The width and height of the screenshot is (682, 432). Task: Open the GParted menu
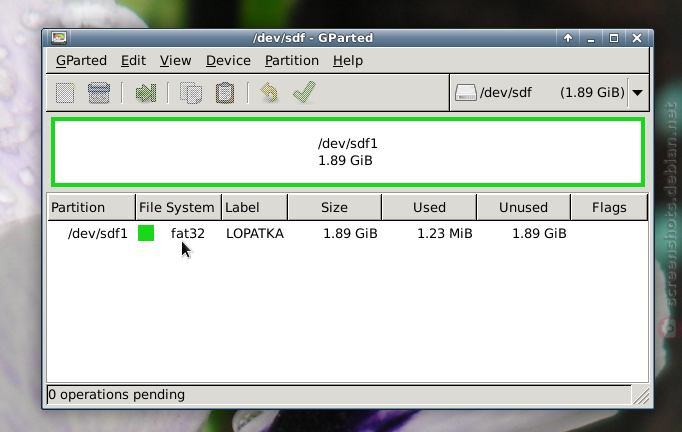tap(81, 60)
